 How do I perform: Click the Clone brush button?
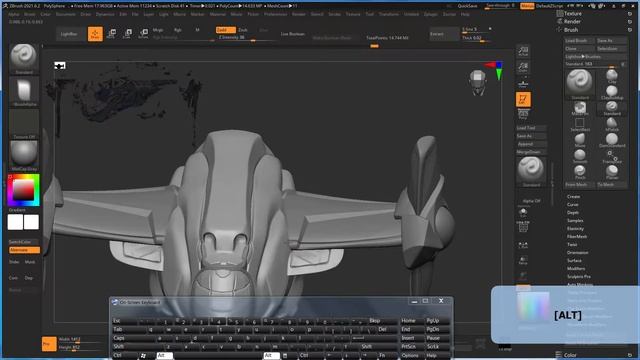coord(579,49)
